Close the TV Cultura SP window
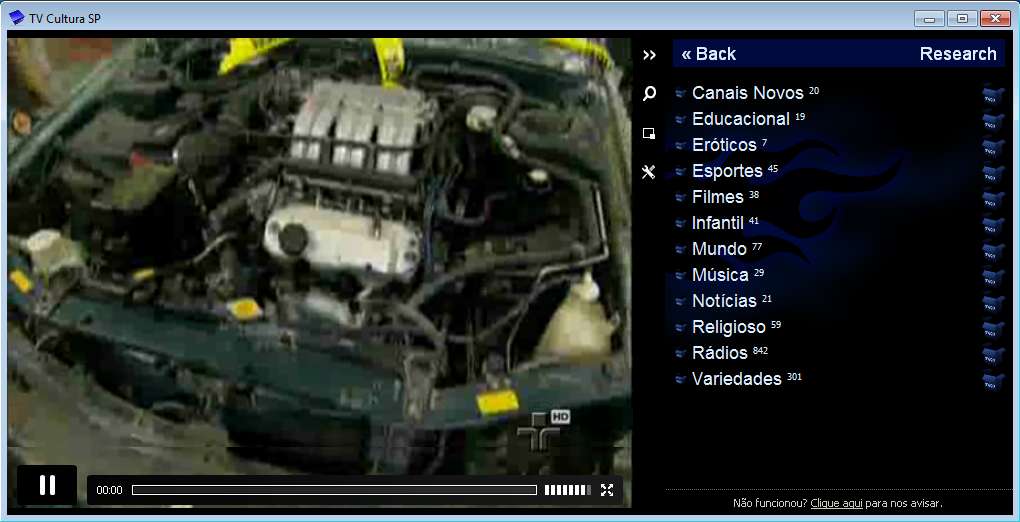The width and height of the screenshot is (1020, 522). pos(995,19)
